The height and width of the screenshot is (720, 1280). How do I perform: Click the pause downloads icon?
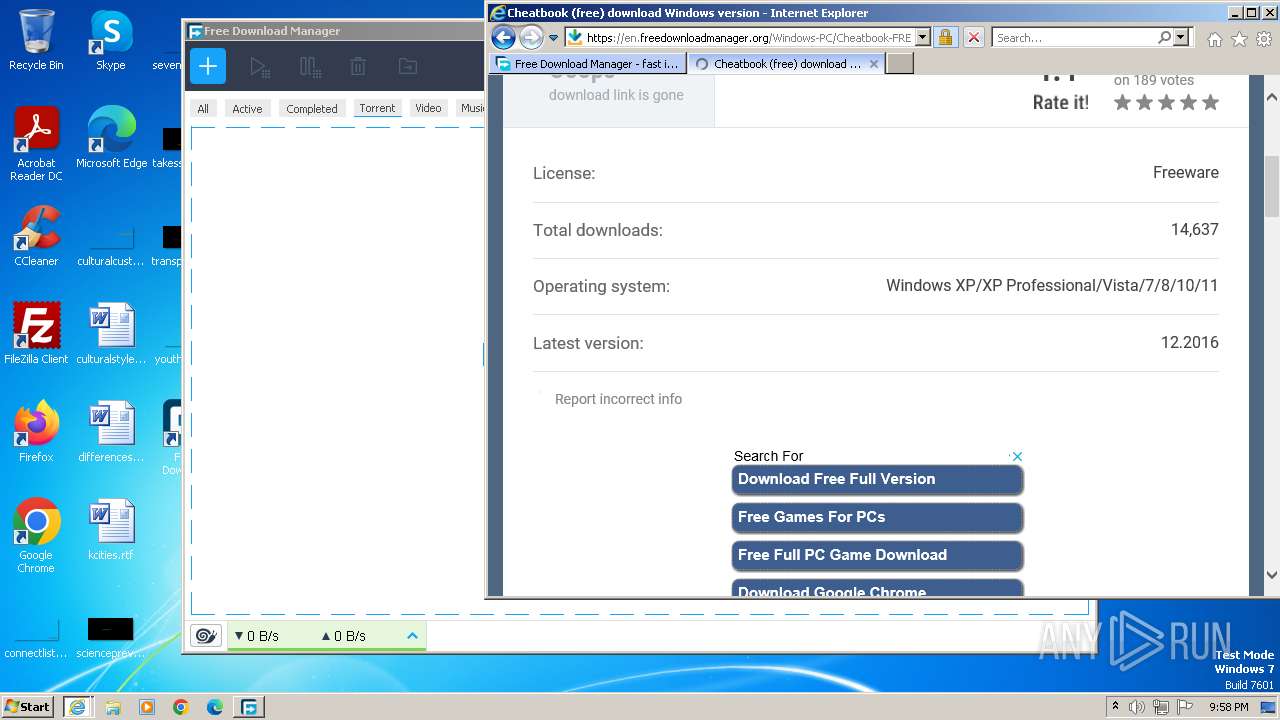pos(310,67)
